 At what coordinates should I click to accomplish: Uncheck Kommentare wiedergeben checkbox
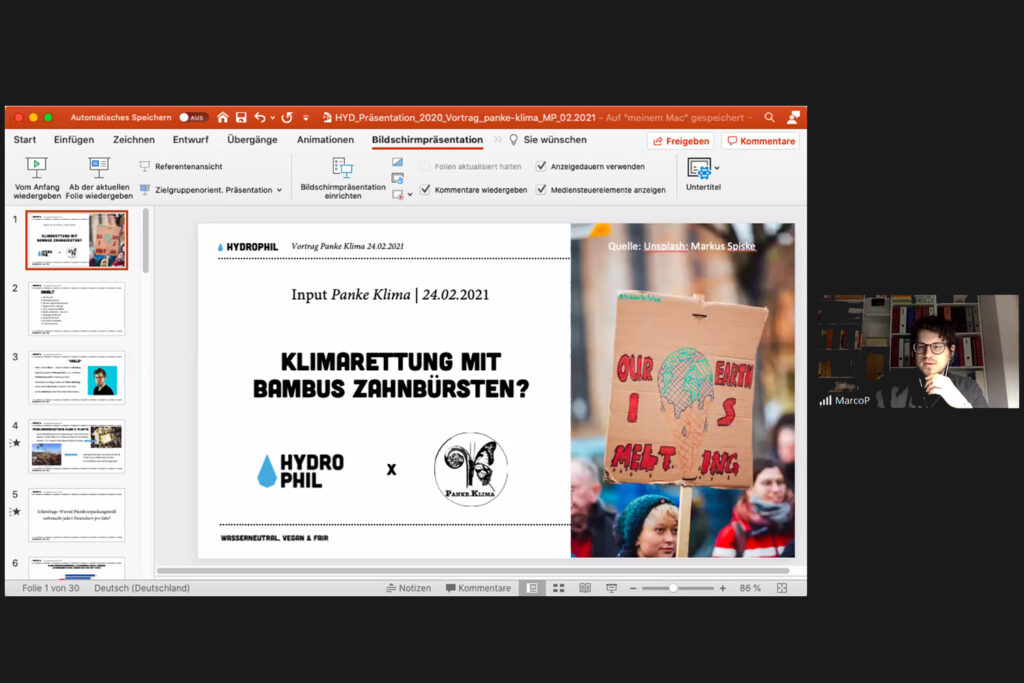(x=425, y=189)
